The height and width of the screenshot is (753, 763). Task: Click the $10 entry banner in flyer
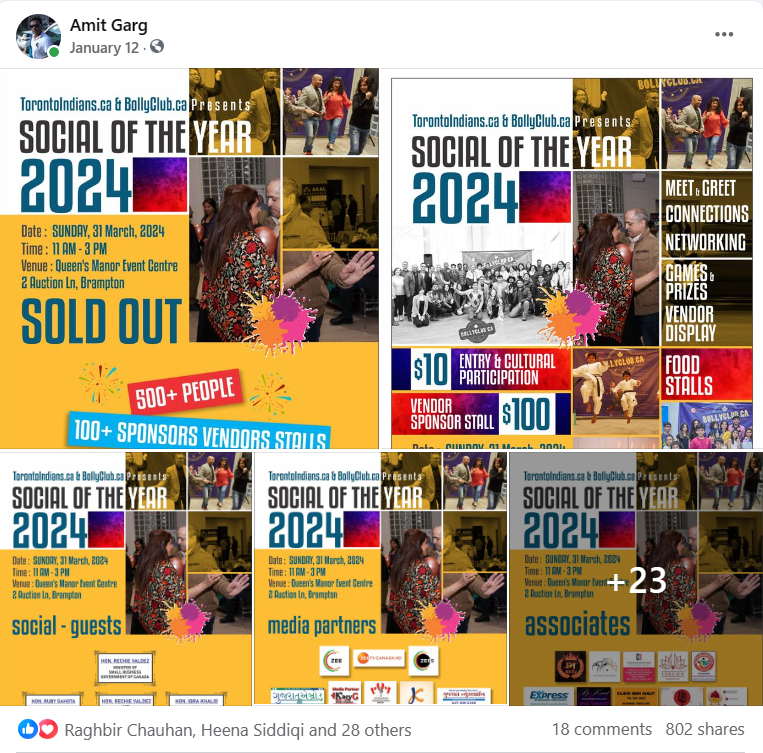pyautogui.click(x=481, y=369)
